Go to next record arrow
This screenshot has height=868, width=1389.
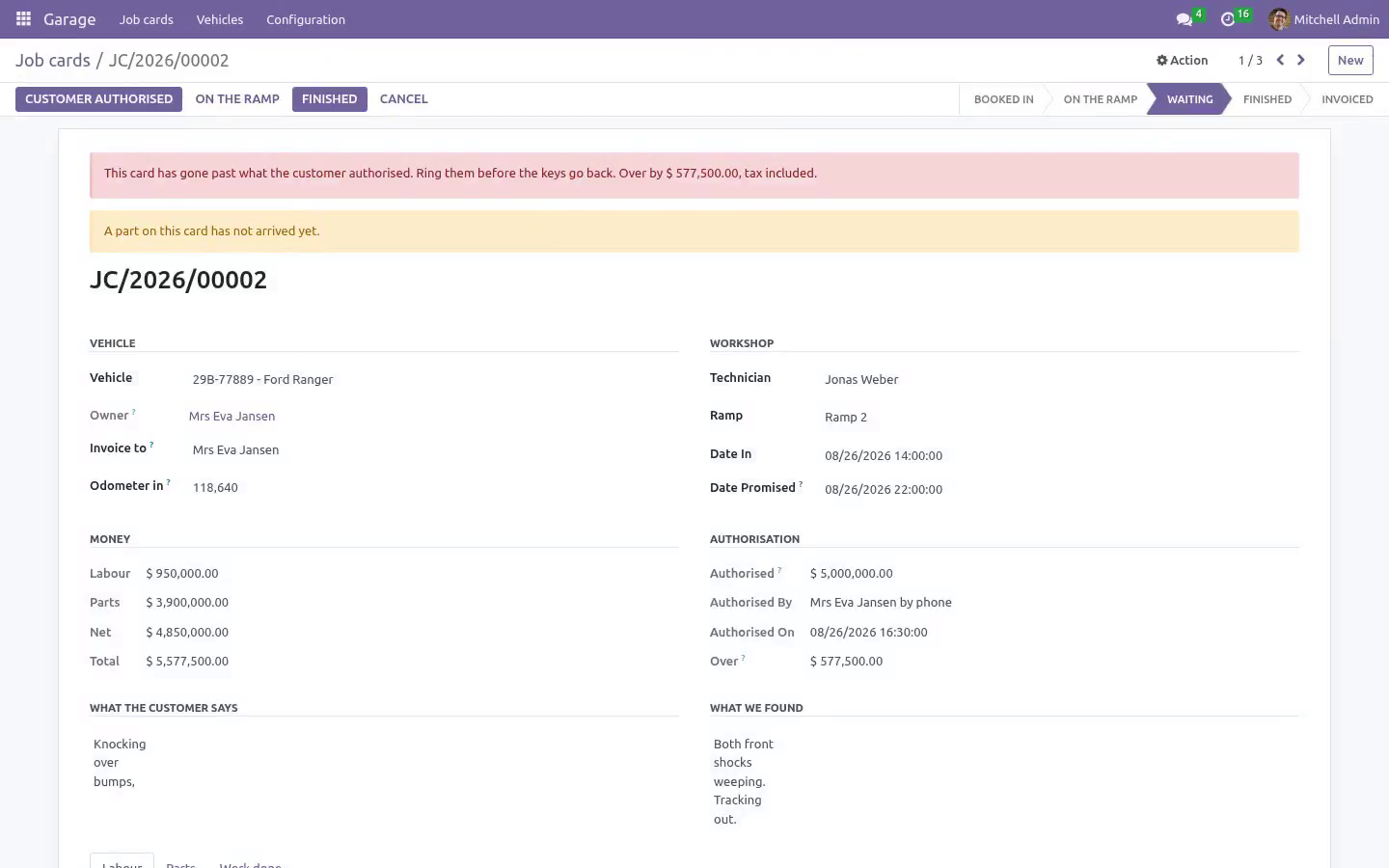coord(1301,60)
